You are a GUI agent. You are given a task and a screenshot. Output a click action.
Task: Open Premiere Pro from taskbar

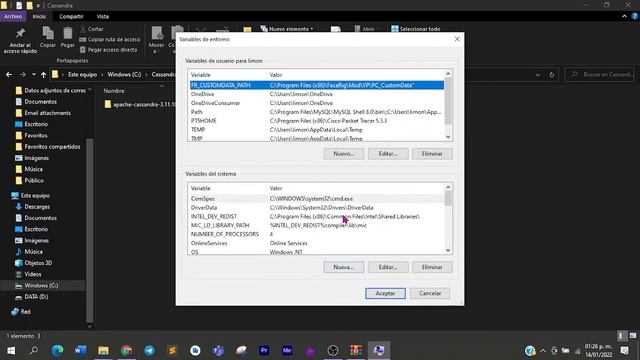pyautogui.click(x=264, y=350)
